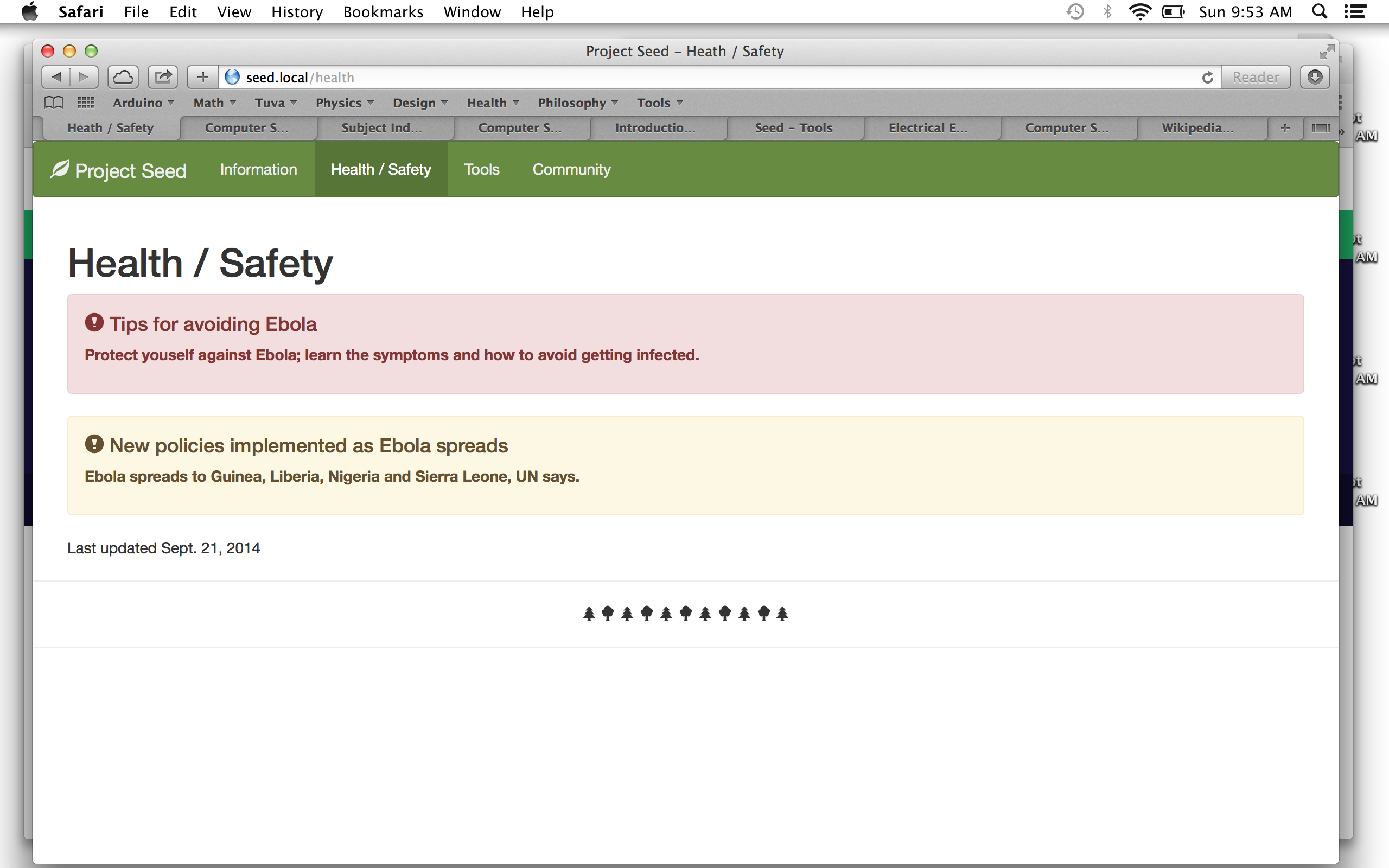1389x868 pixels.
Task: Click the reload page icon
Action: pyautogui.click(x=1207, y=78)
